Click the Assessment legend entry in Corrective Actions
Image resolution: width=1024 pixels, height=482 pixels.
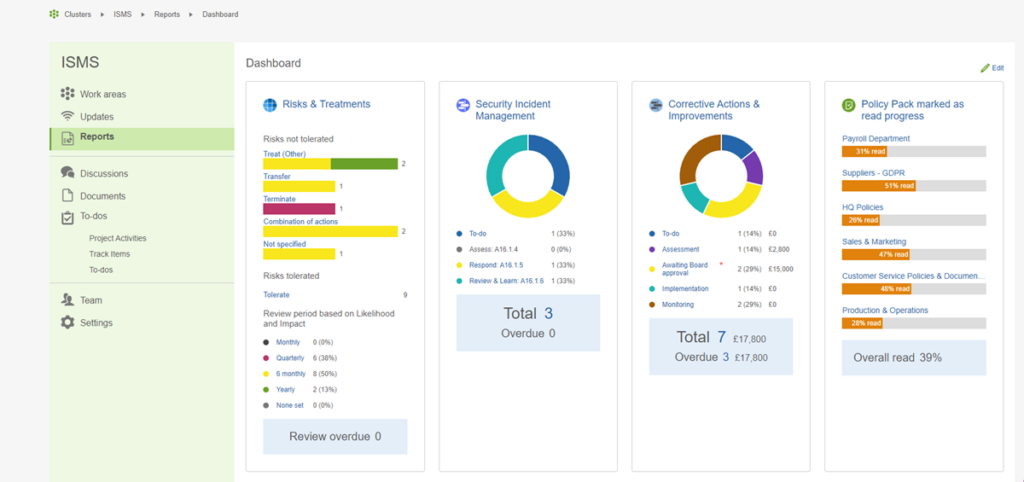(x=680, y=249)
